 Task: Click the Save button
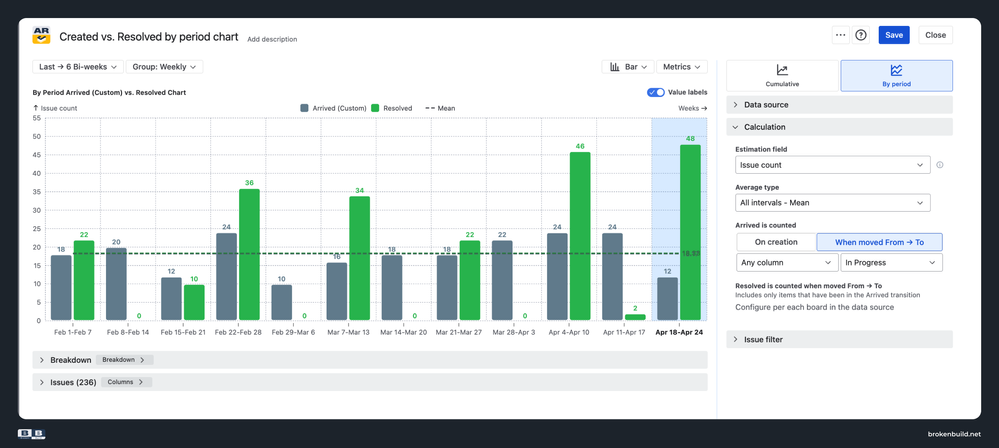pyautogui.click(x=894, y=35)
